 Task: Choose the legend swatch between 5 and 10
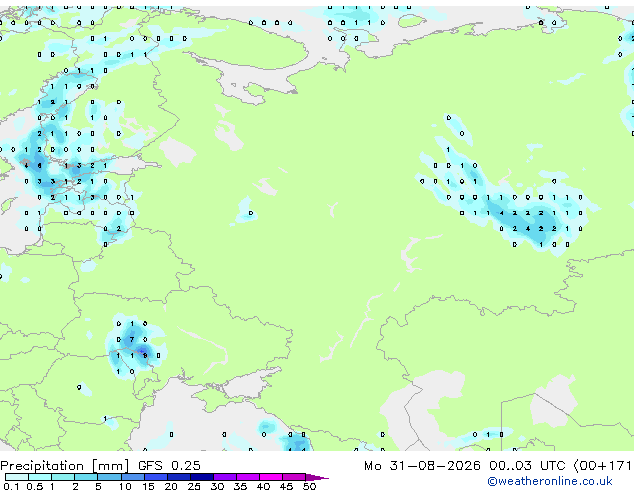pos(110,477)
